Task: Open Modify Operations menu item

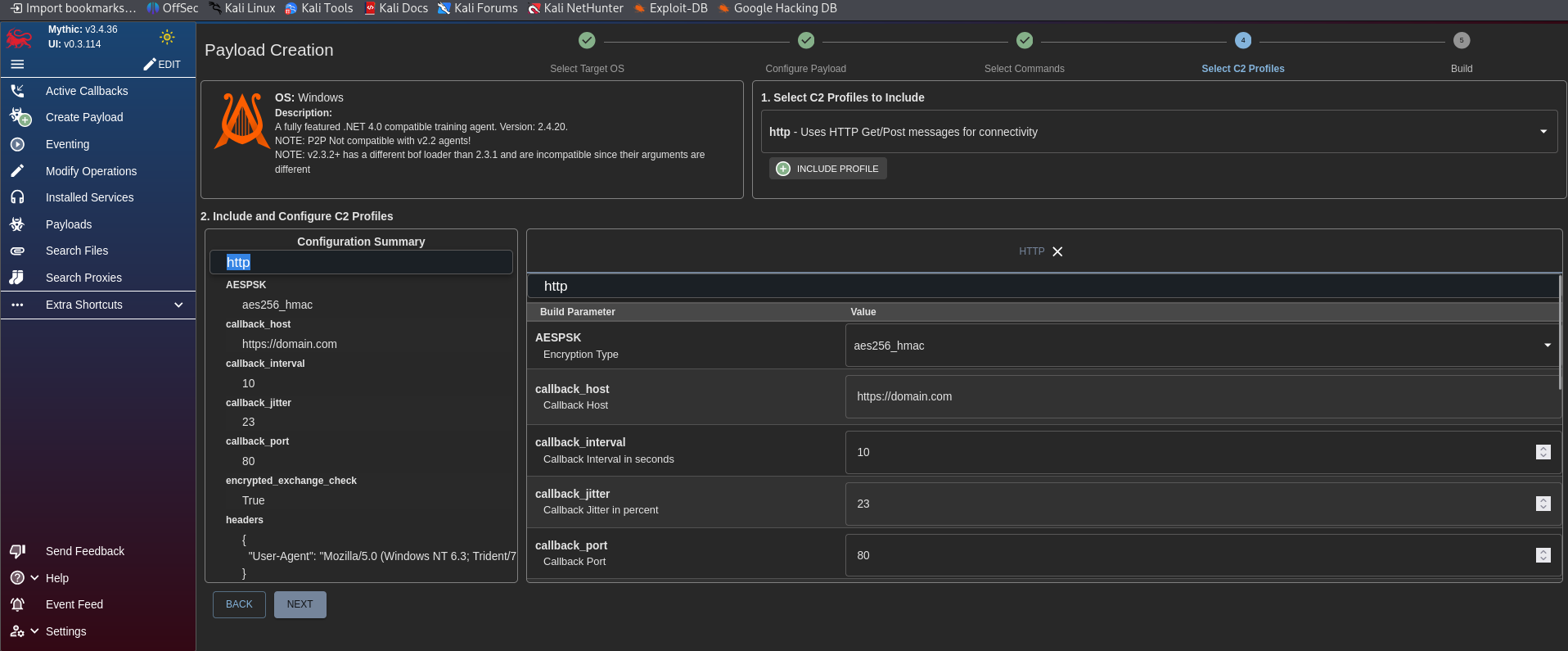Action: point(91,171)
